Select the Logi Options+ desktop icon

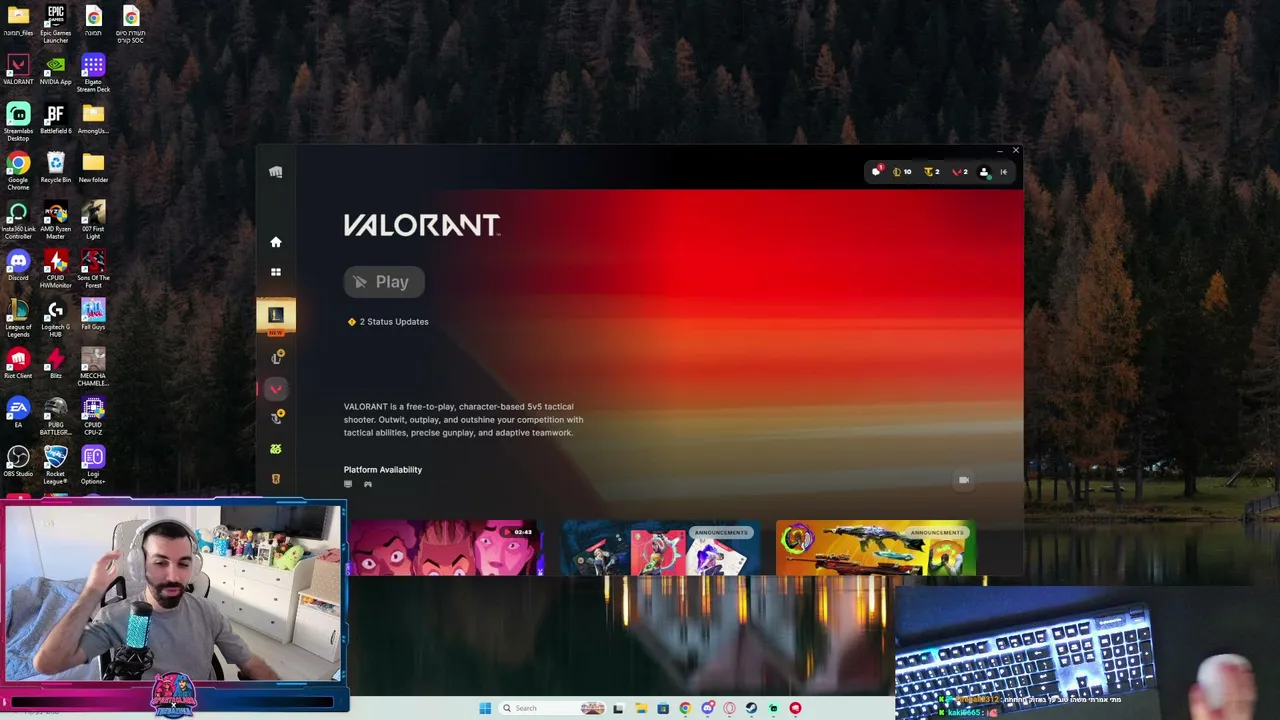click(93, 465)
